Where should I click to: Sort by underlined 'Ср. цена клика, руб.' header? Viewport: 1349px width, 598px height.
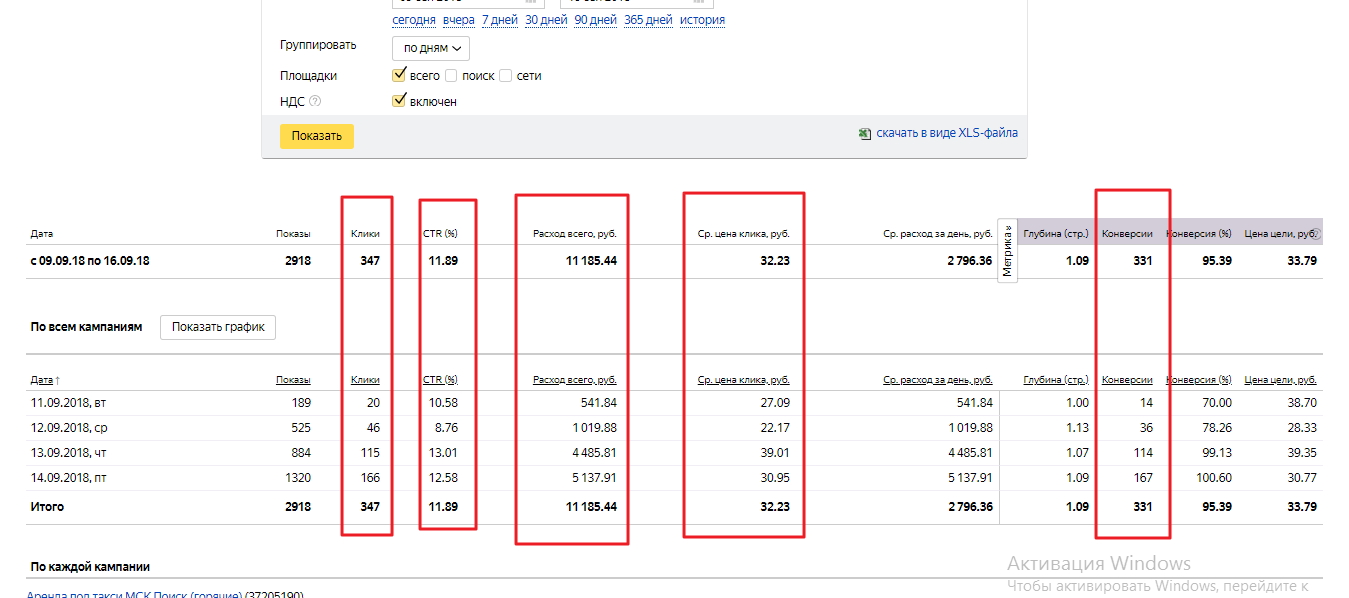click(x=744, y=380)
